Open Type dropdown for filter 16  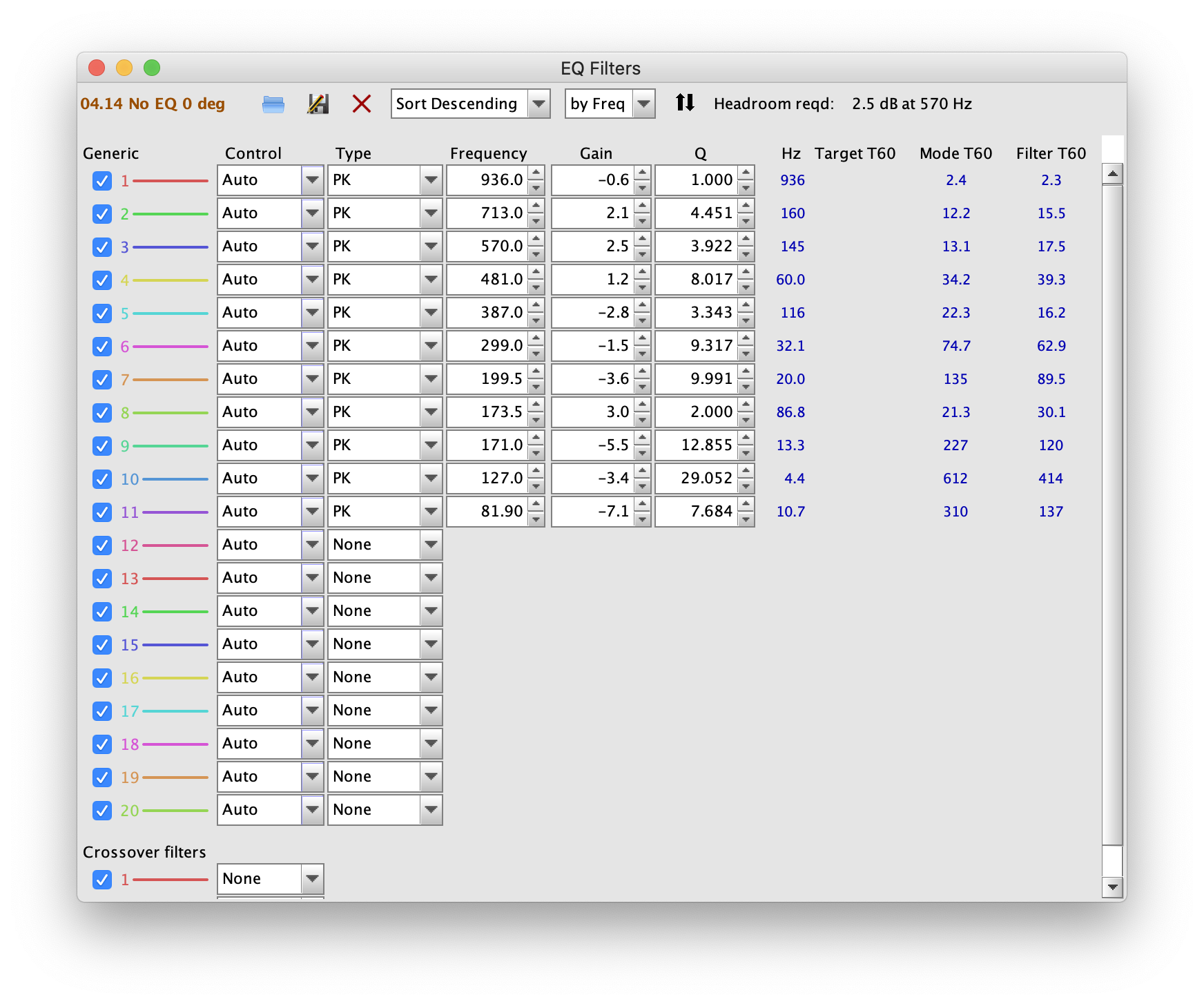coord(385,677)
